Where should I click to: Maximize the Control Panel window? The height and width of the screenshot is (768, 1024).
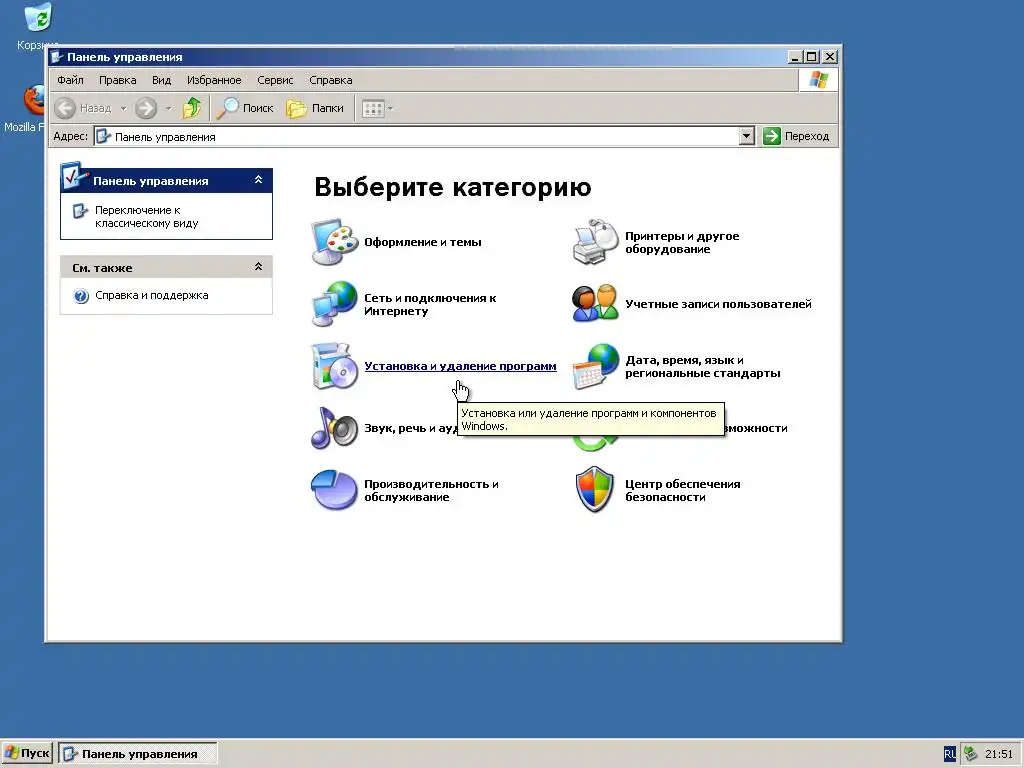coord(812,57)
